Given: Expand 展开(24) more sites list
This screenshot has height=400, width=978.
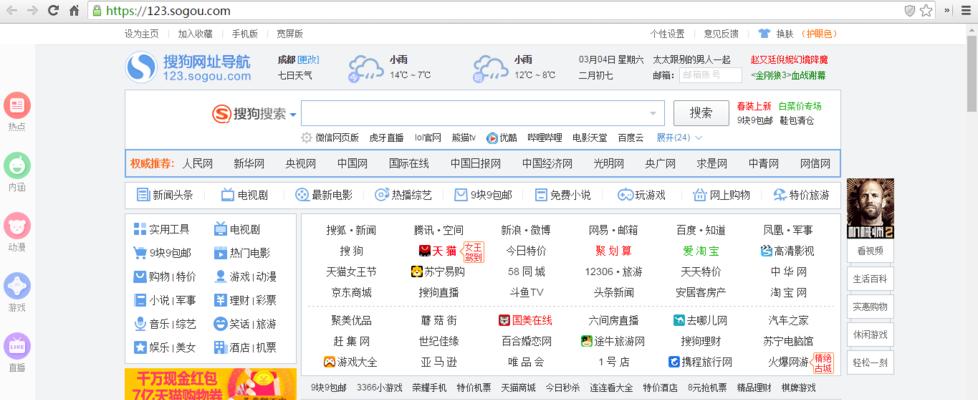Looking at the screenshot, I should (679, 137).
